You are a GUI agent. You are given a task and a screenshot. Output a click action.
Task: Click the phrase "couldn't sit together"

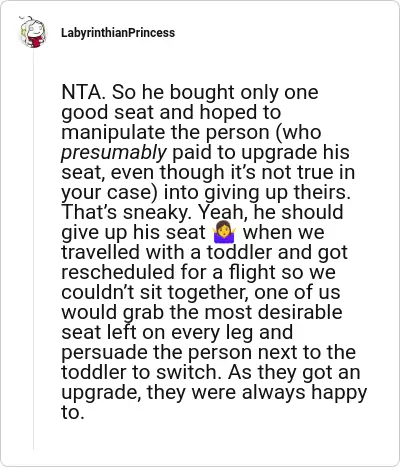(155, 292)
